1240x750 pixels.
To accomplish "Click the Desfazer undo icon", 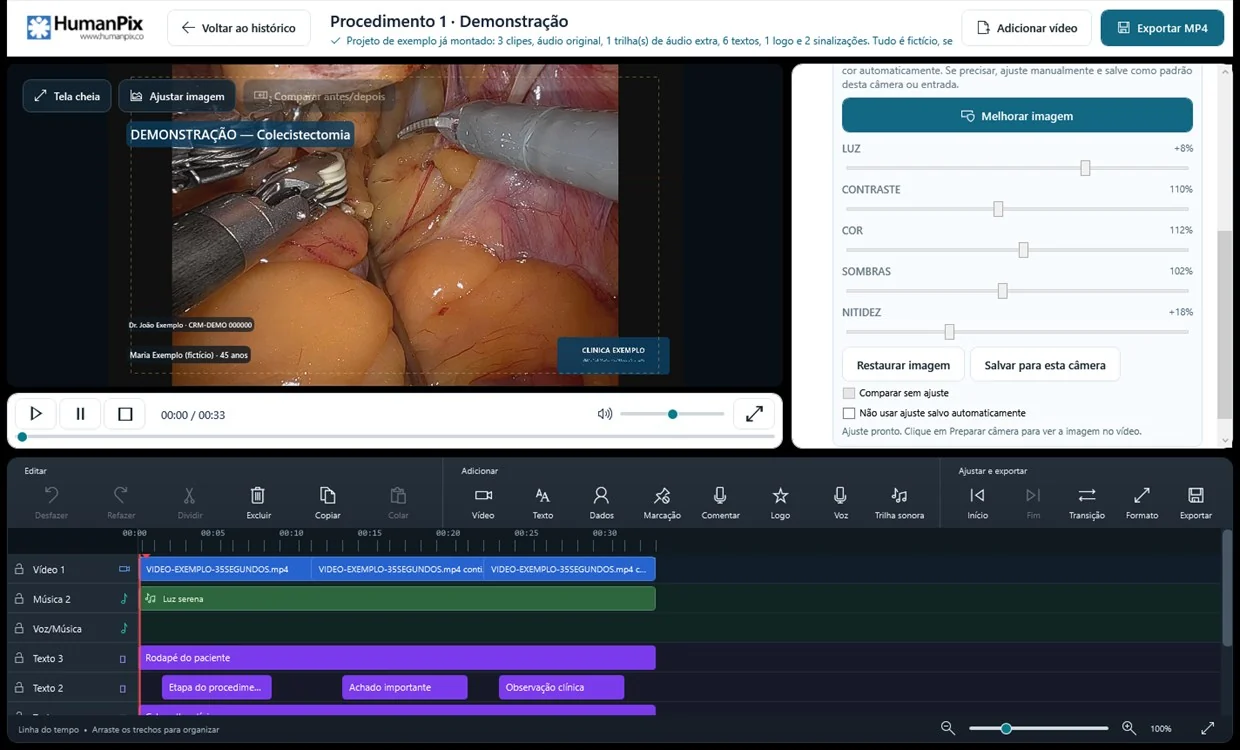I will tap(51, 495).
